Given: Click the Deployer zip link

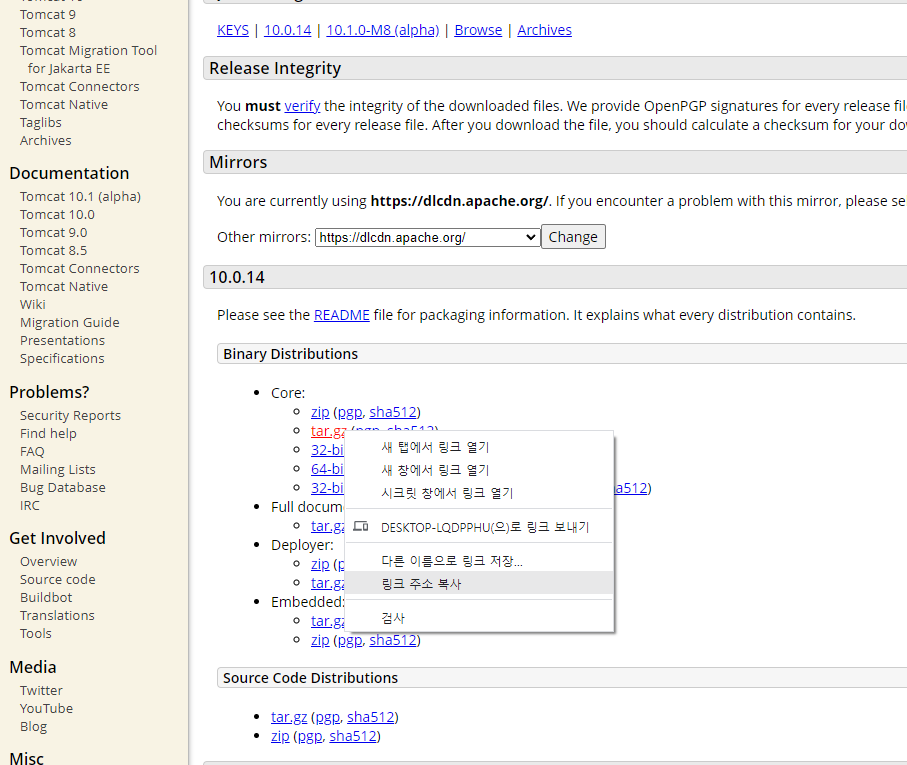Looking at the screenshot, I should [x=320, y=564].
